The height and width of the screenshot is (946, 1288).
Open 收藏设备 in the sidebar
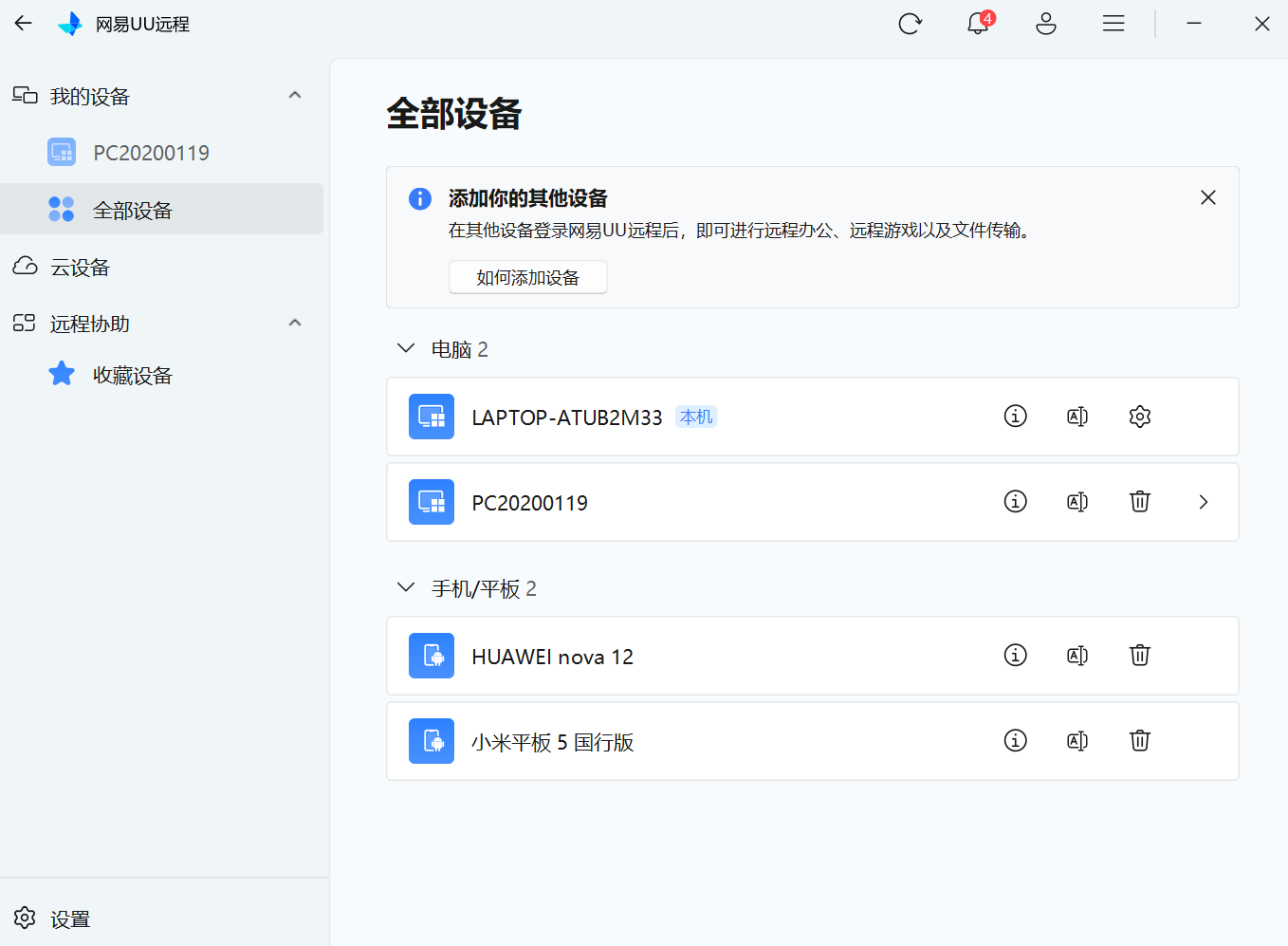tap(132, 376)
